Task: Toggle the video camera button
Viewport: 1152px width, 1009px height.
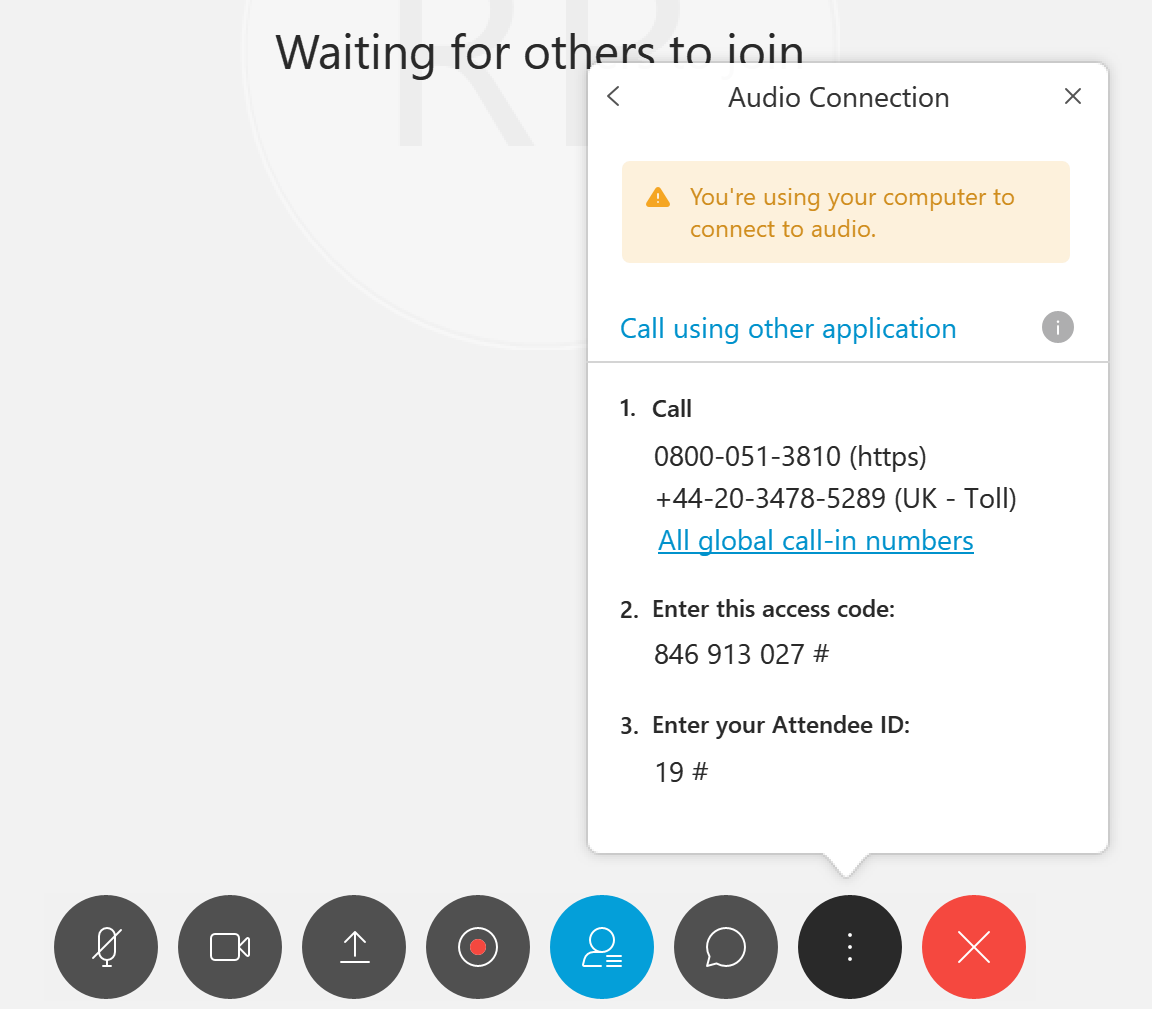Action: coord(230,947)
